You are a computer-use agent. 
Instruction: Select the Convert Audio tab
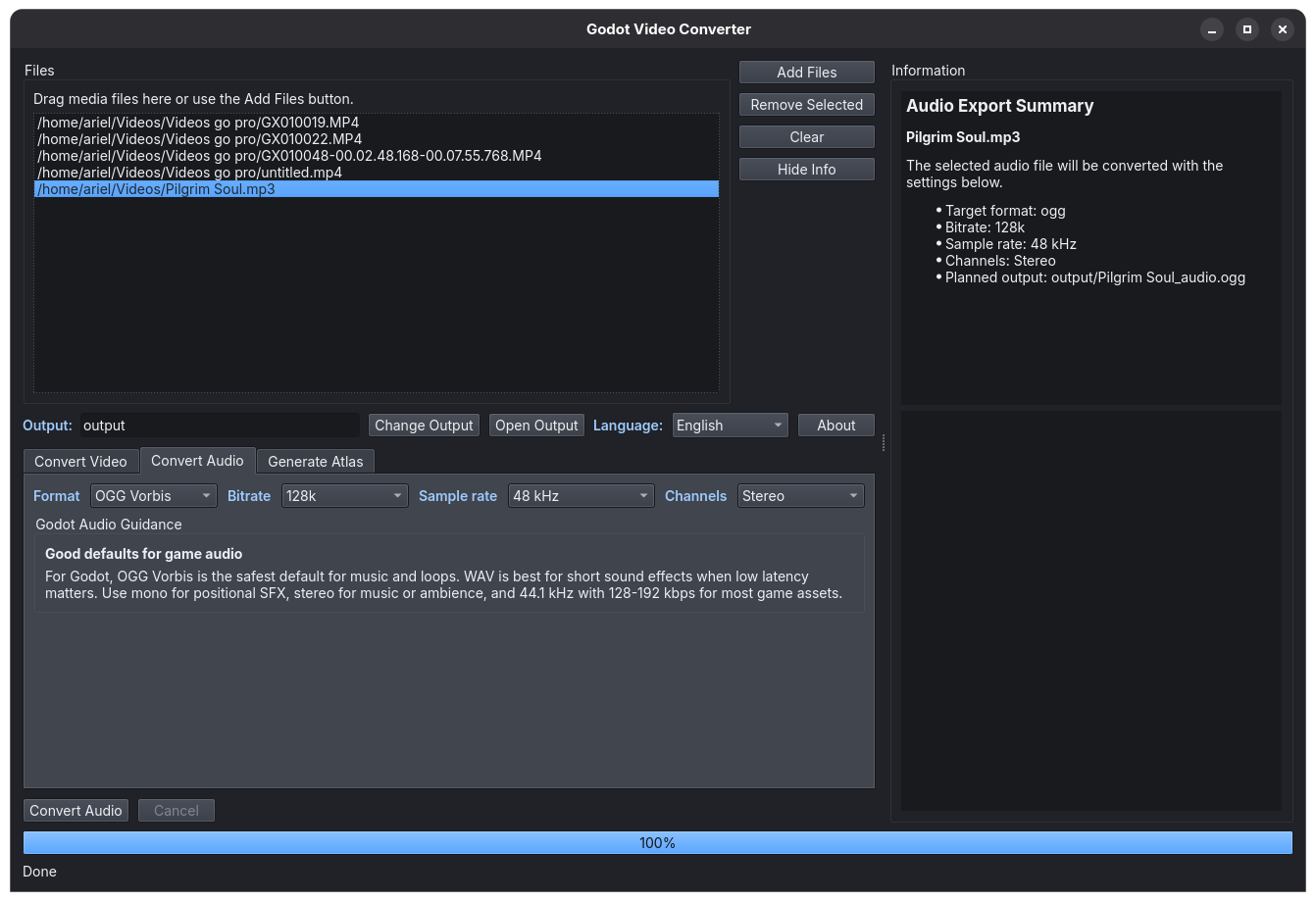(197, 461)
